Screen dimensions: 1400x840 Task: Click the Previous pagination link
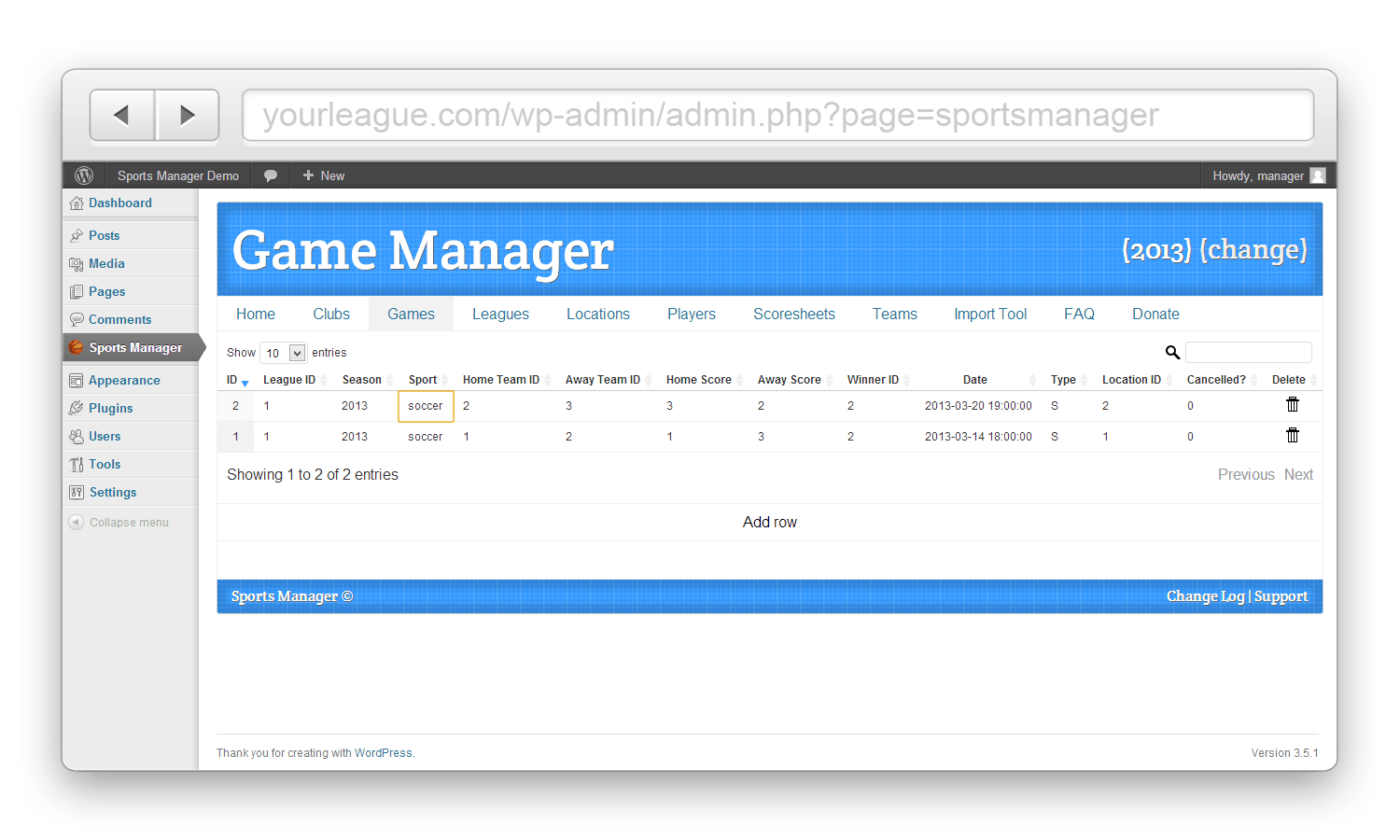click(1246, 474)
